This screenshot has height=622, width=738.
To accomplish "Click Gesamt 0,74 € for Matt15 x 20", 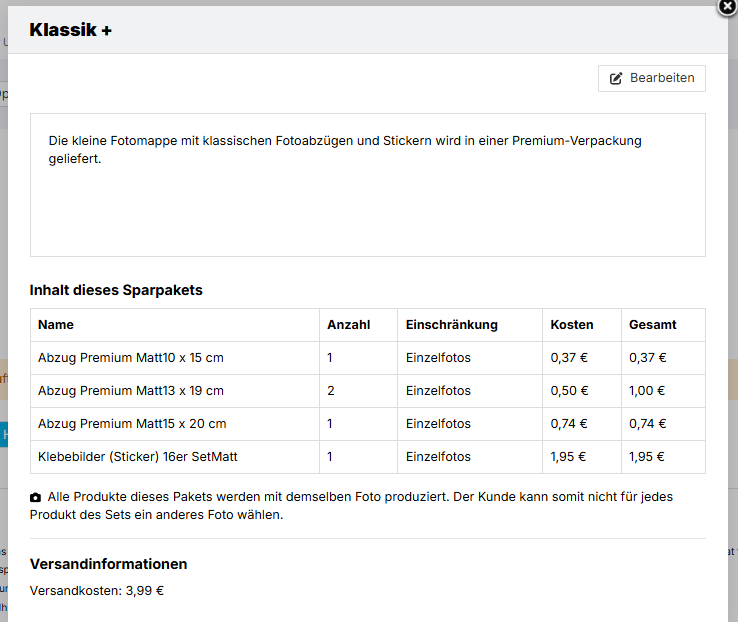I will coord(648,424).
